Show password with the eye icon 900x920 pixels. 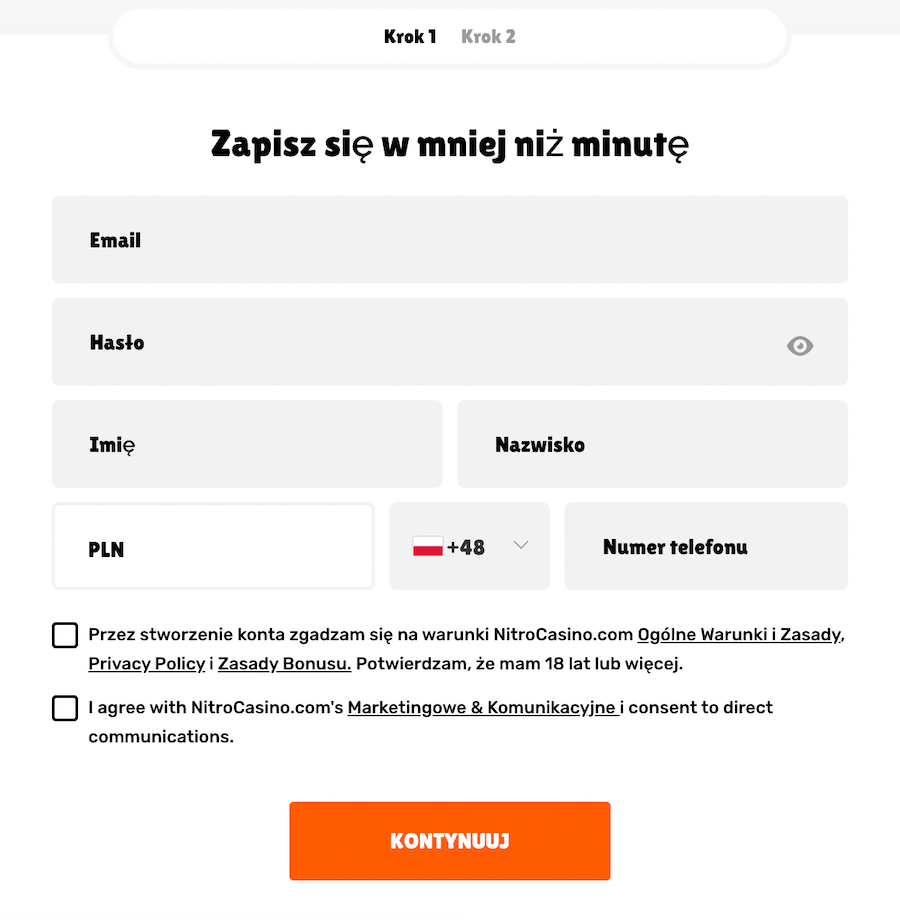pos(800,346)
